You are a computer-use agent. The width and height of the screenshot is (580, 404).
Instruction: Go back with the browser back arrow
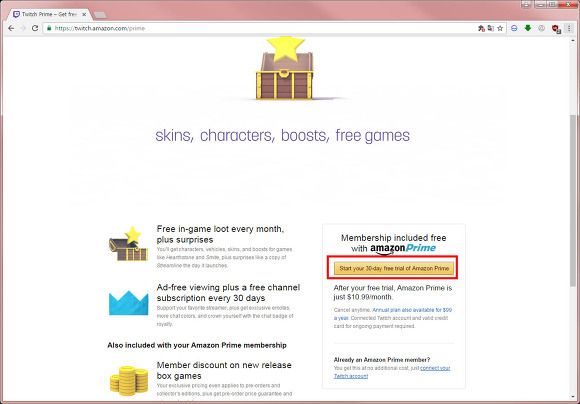coord(11,28)
